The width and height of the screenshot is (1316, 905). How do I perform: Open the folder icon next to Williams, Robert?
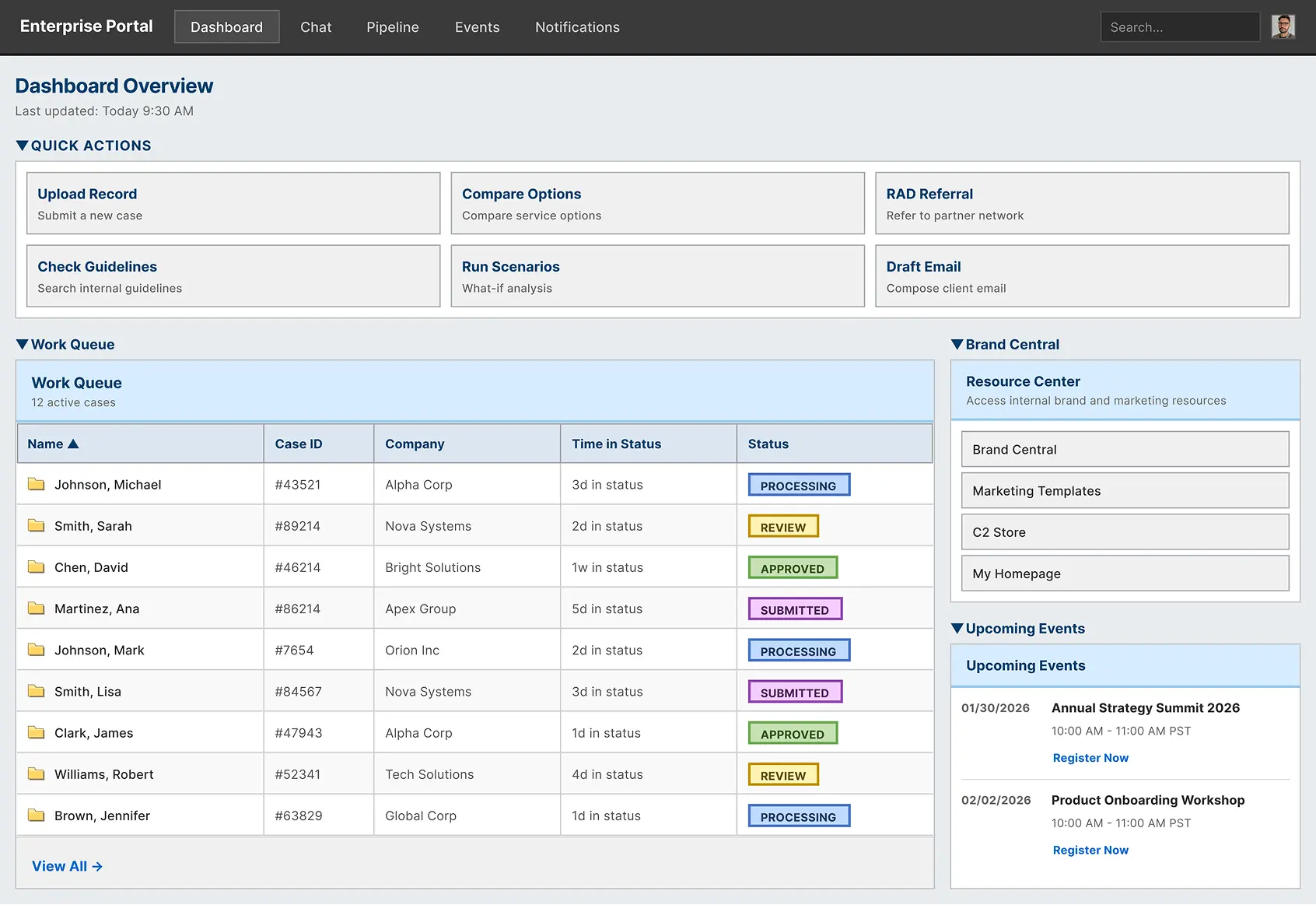pyautogui.click(x=36, y=773)
